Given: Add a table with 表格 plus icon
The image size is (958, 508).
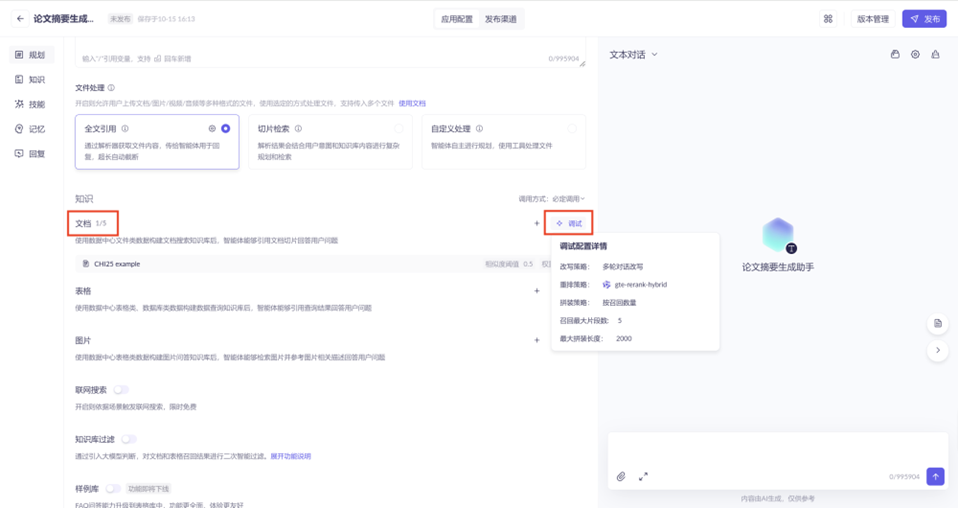Looking at the screenshot, I should click(536, 291).
